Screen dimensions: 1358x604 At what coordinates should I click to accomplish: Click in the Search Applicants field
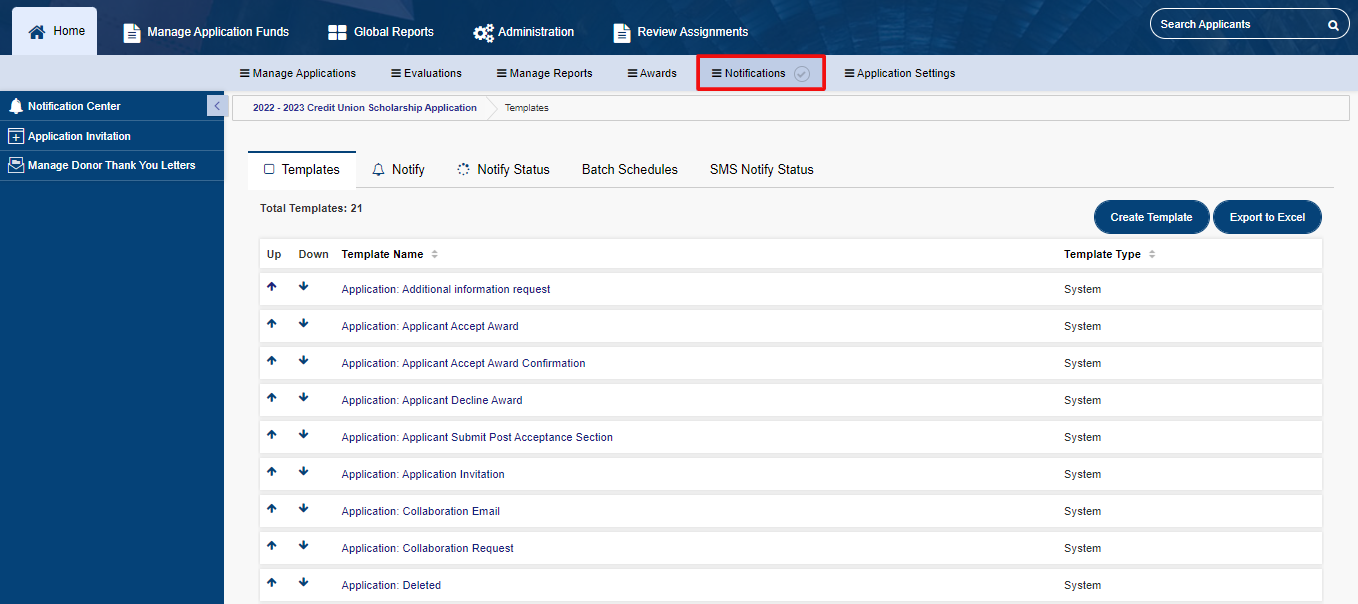pos(1238,24)
